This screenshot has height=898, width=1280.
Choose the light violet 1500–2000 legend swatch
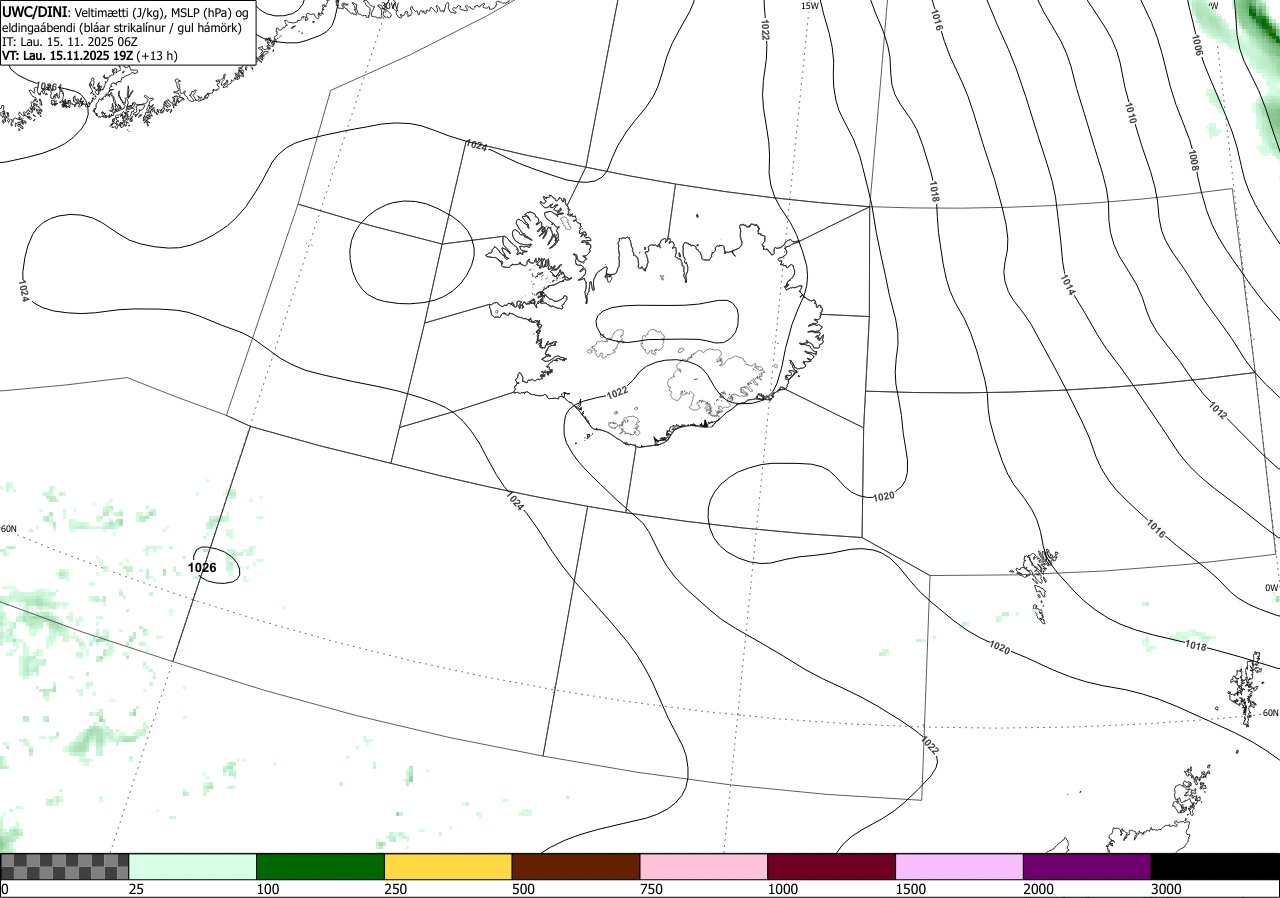[960, 866]
